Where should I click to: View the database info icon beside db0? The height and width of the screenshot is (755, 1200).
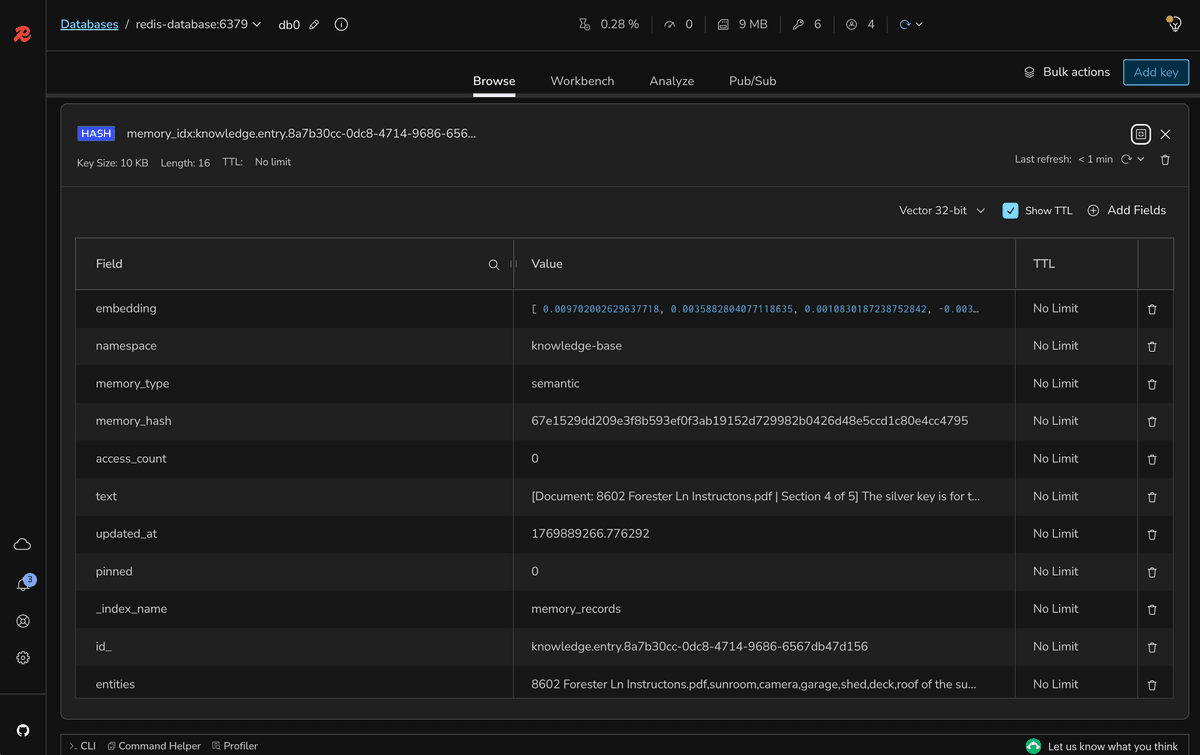click(341, 24)
